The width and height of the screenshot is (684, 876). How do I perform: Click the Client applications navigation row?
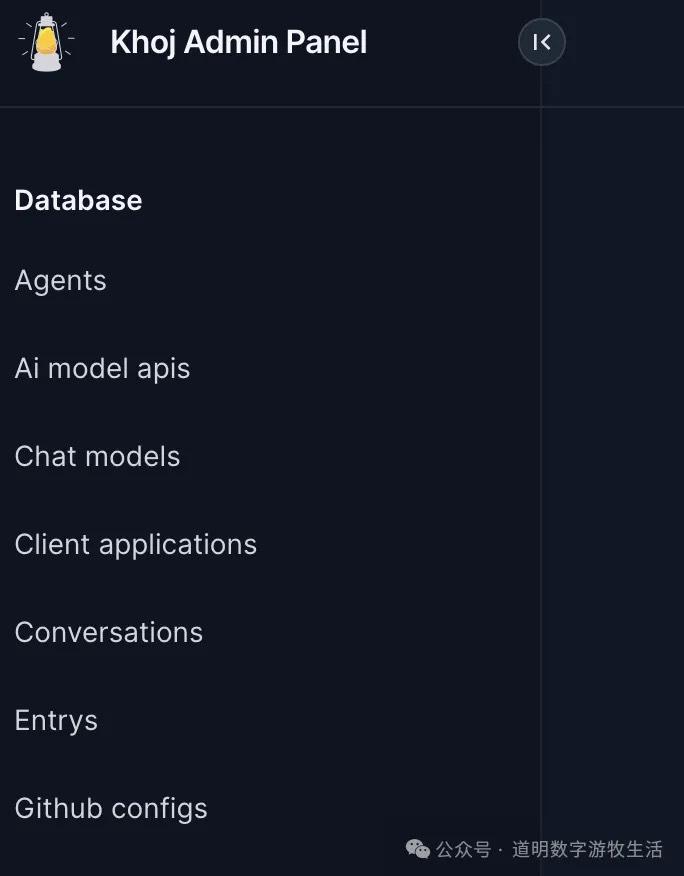[136, 545]
